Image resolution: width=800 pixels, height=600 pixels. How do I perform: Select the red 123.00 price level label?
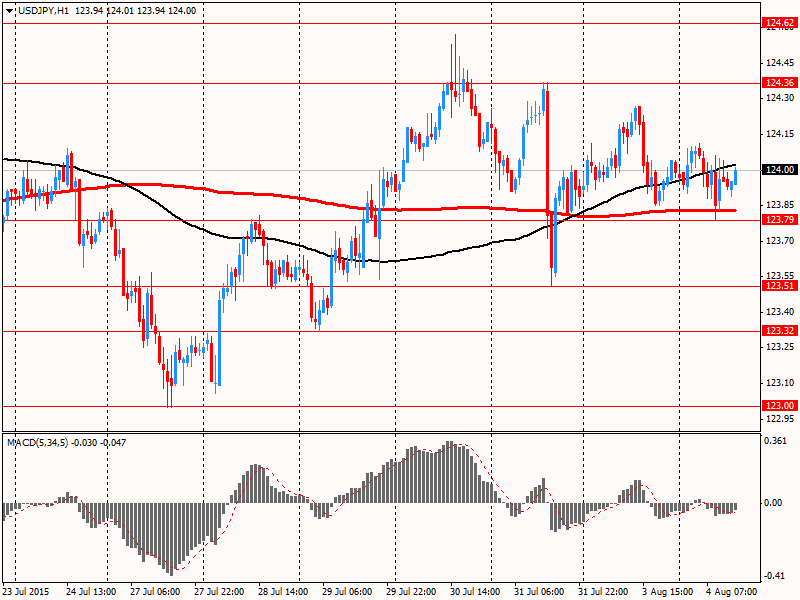779,406
